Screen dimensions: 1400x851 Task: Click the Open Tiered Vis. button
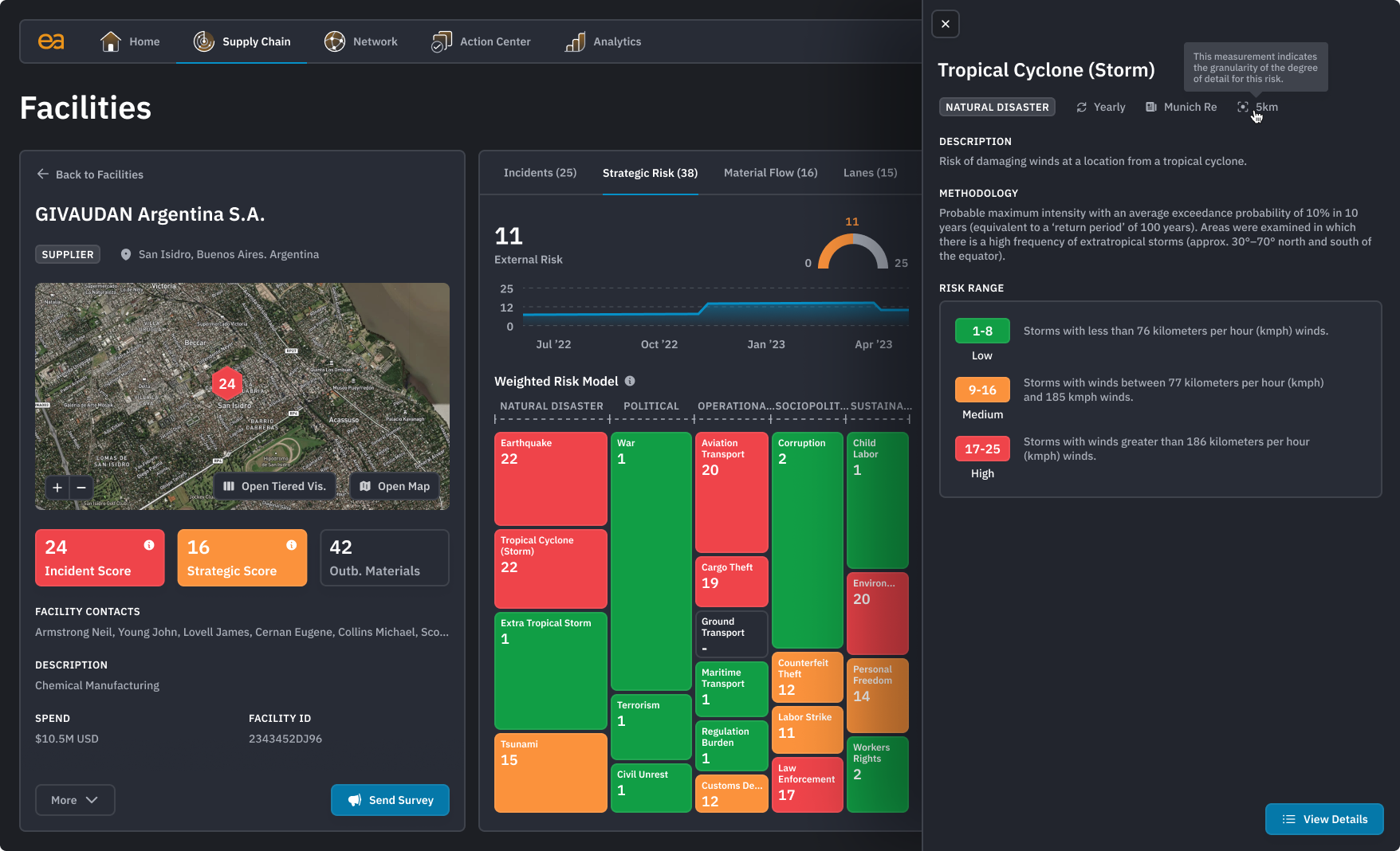275,486
